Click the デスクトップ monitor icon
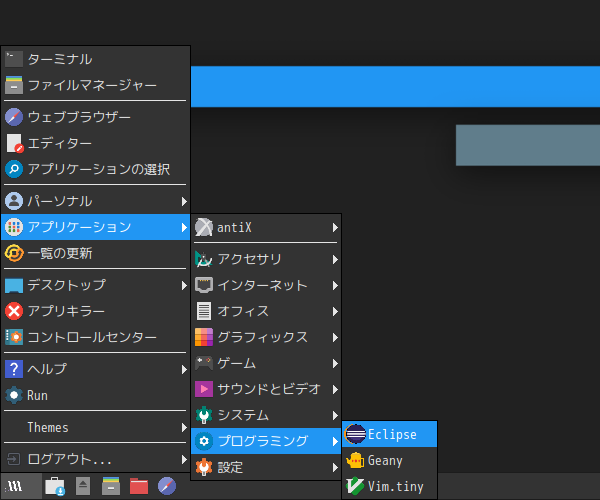Viewport: 600px width, 500px height. coord(14,285)
